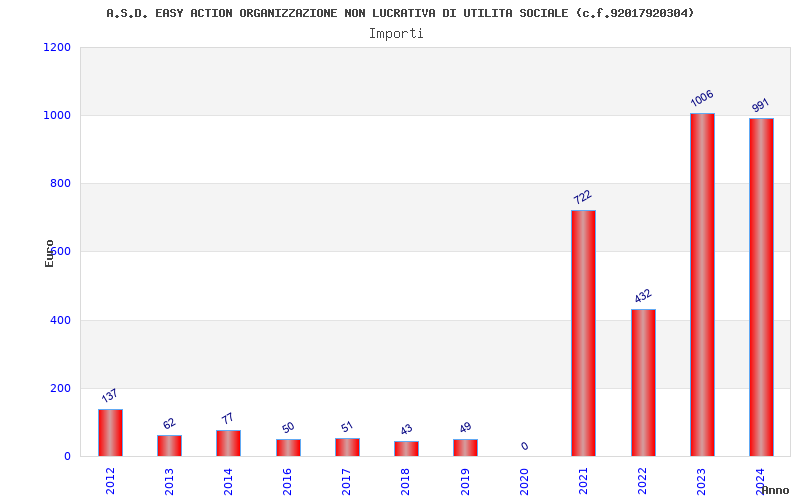Click the 400 y-axis tick label
This screenshot has width=800, height=500.
pyautogui.click(x=60, y=320)
